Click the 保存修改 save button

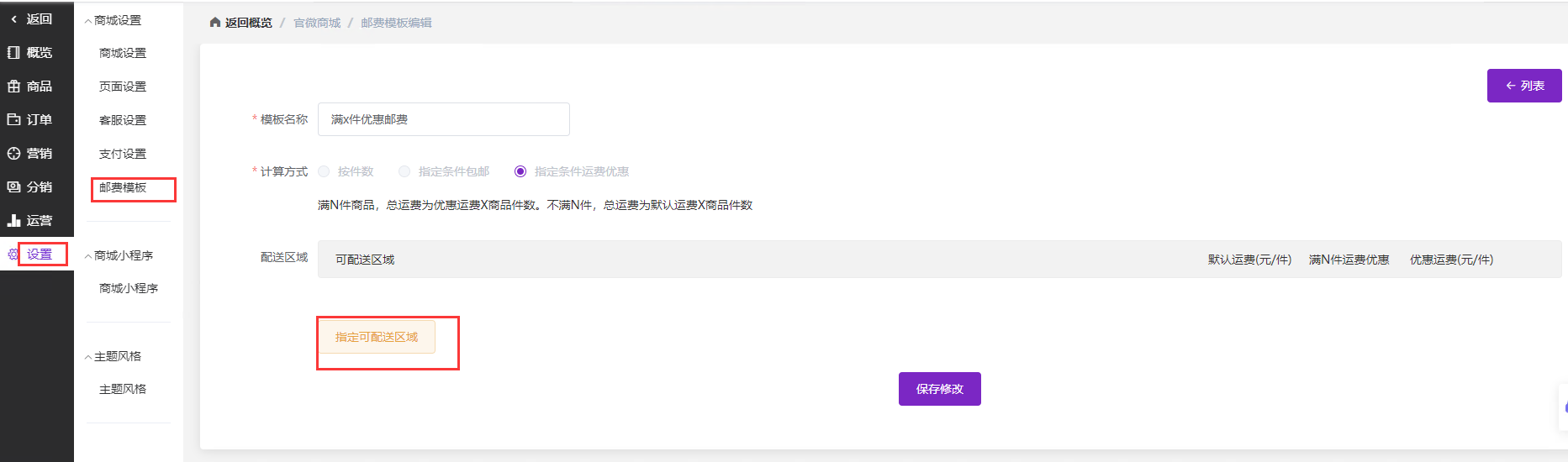(939, 389)
